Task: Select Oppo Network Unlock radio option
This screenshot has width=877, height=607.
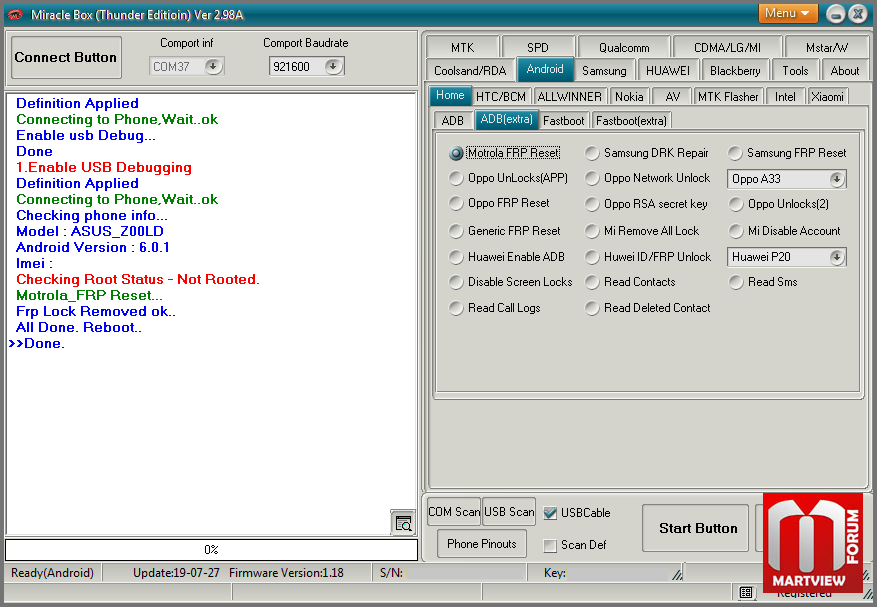Action: (x=593, y=178)
